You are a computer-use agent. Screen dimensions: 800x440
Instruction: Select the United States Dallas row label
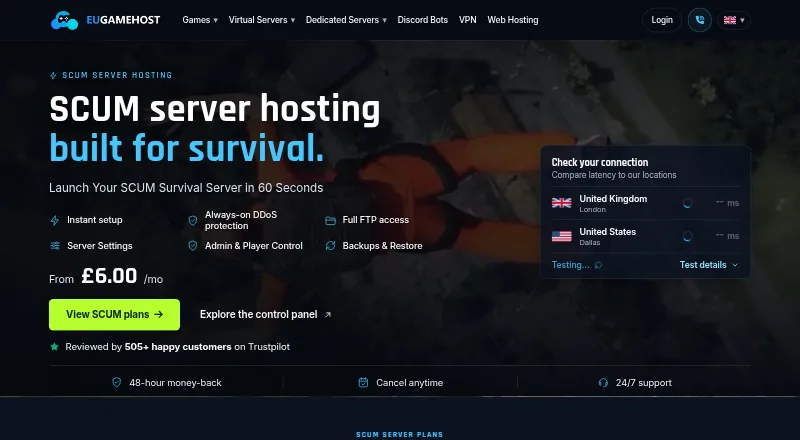pyautogui.click(x=607, y=236)
